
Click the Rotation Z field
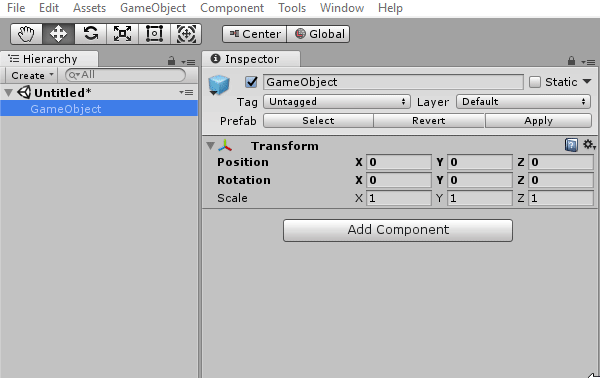561,180
